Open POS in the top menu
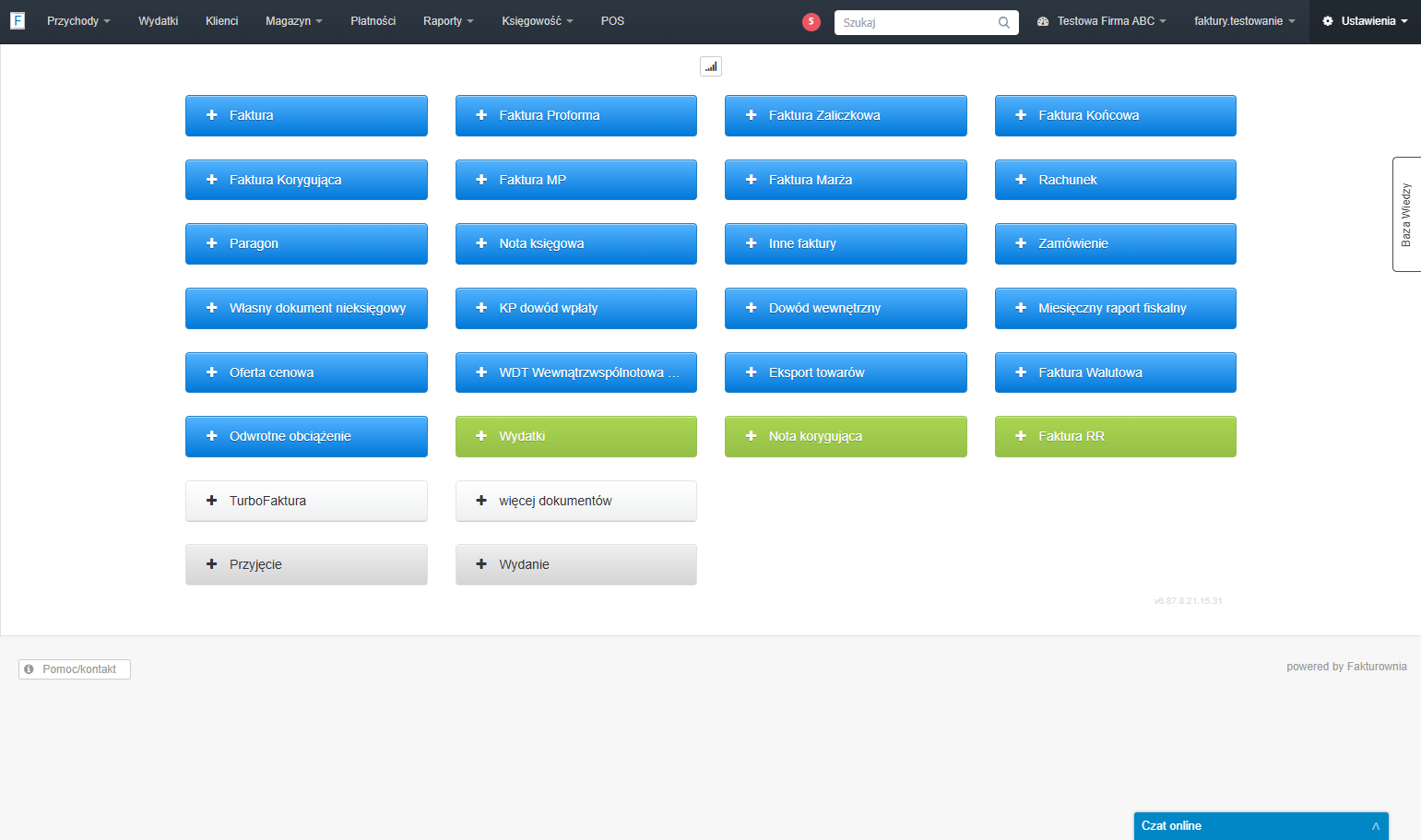Viewport: 1421px width, 840px height. [612, 21]
